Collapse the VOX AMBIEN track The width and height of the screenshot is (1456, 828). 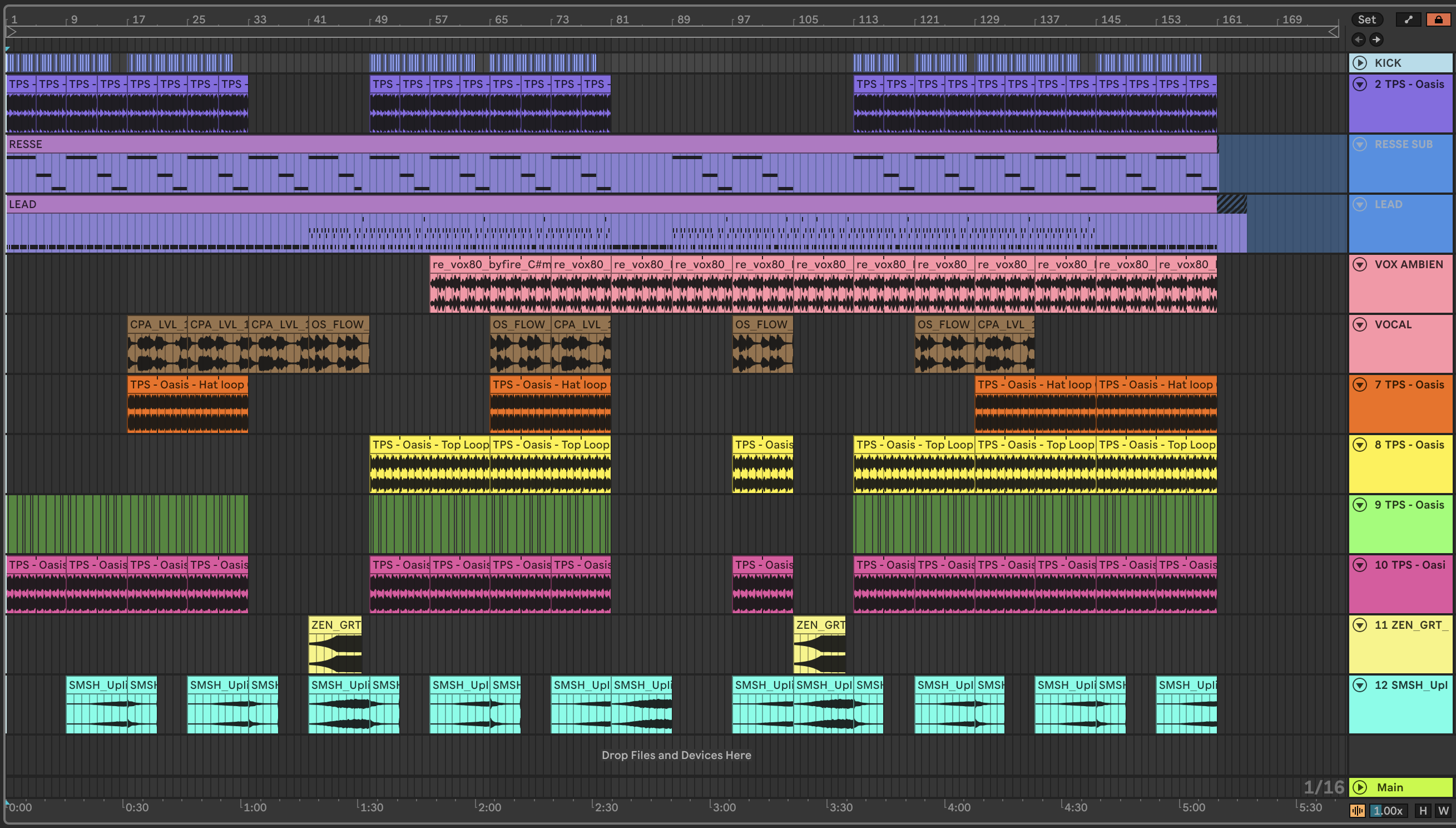[1359, 264]
